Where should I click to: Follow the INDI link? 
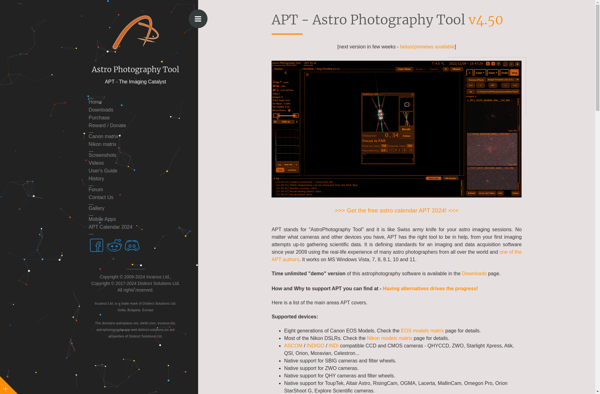point(333,346)
